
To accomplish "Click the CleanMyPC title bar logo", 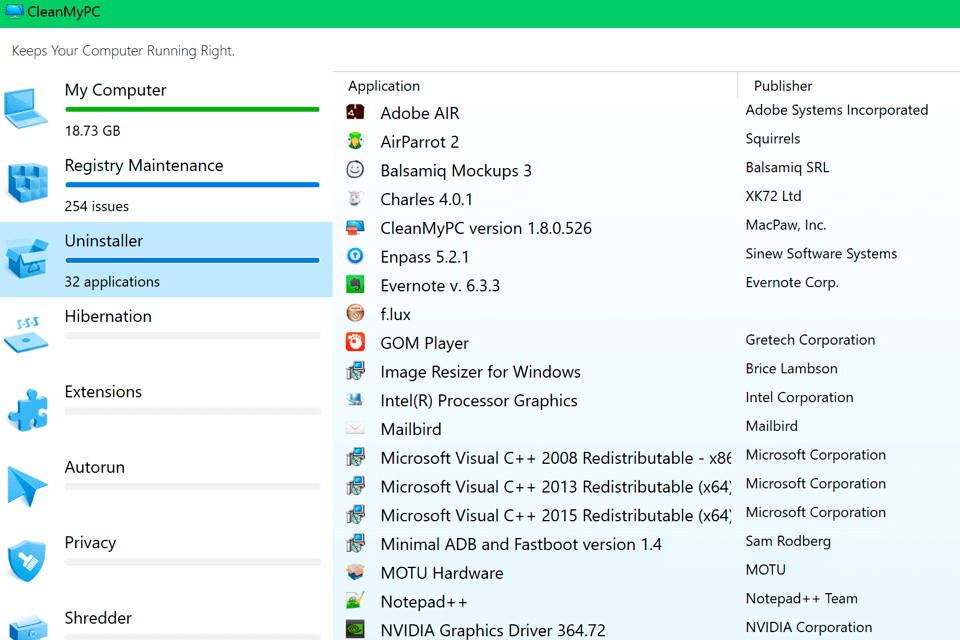I will (x=14, y=11).
